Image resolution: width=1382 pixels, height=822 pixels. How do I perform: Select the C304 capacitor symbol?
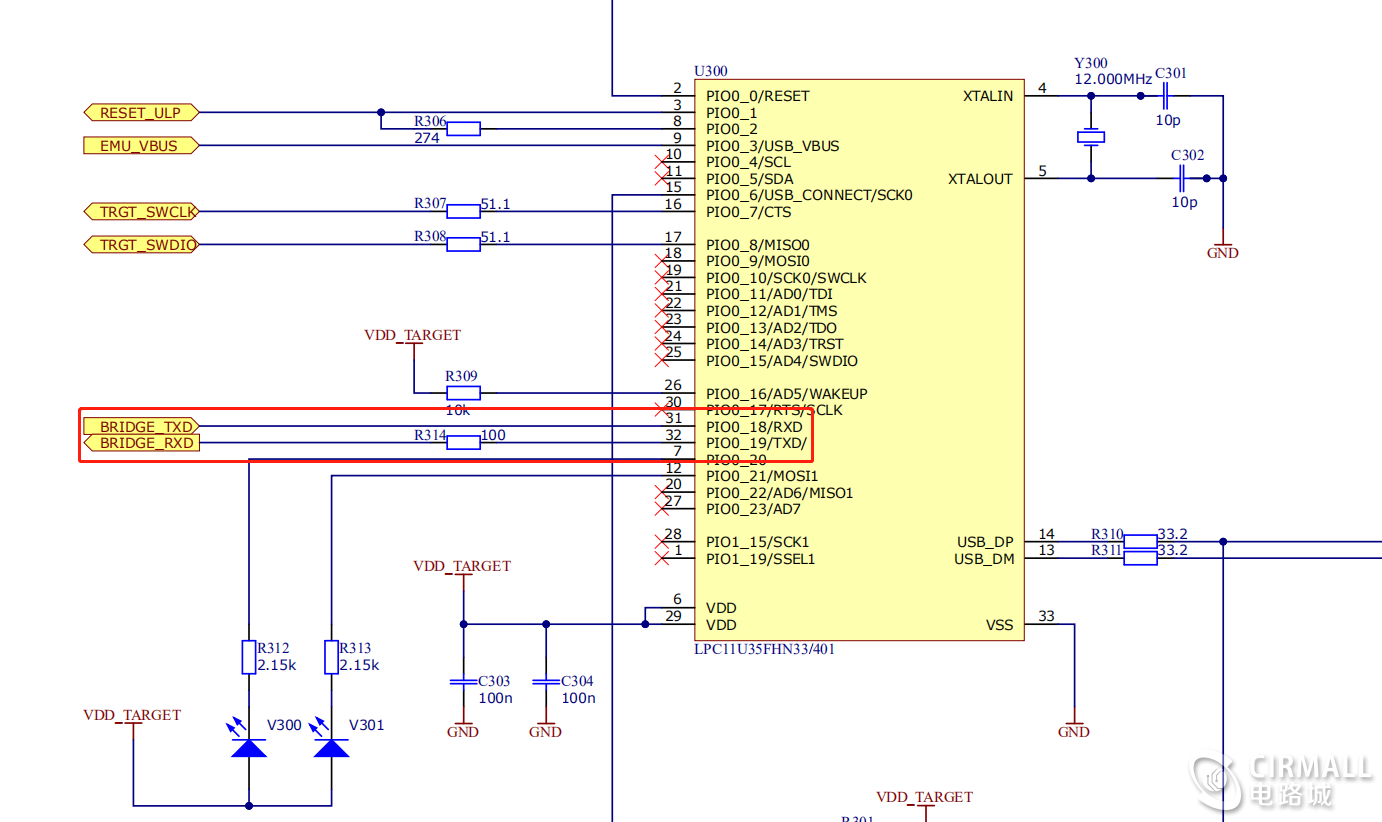pyautogui.click(x=545, y=681)
